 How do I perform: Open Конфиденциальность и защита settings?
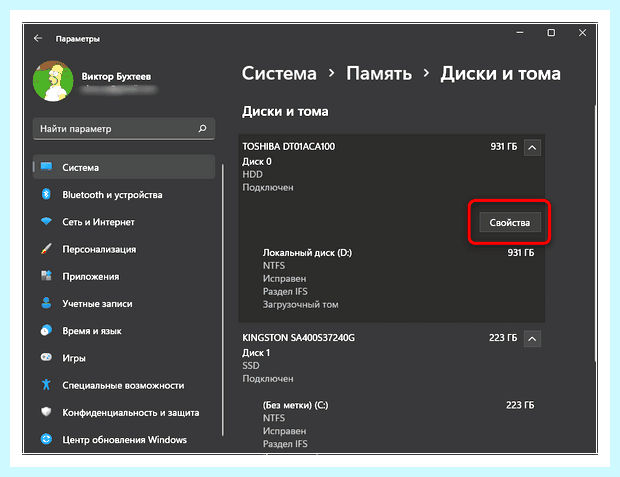pos(124,412)
